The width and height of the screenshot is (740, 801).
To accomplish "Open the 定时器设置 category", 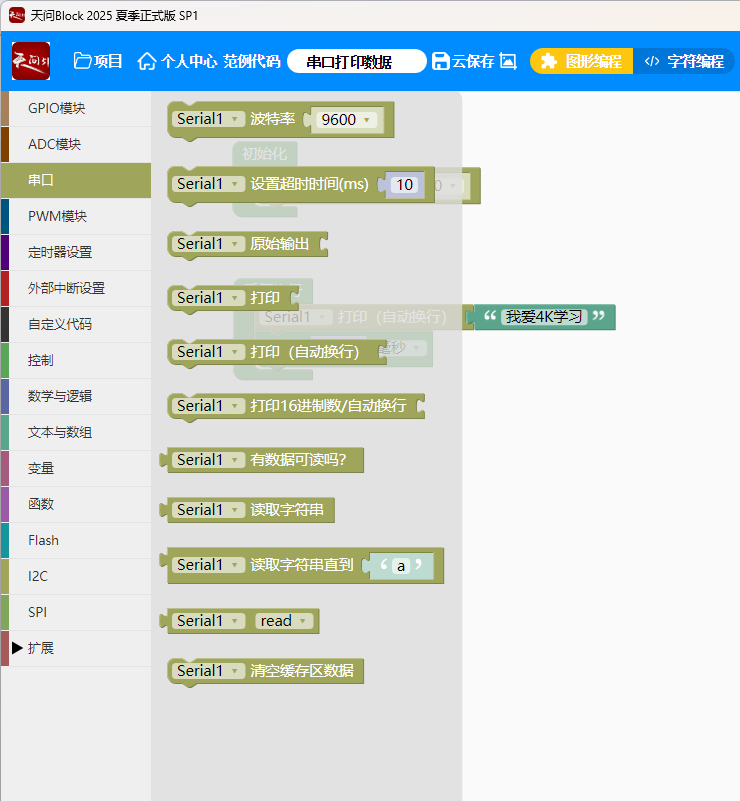I will pyautogui.click(x=59, y=252).
